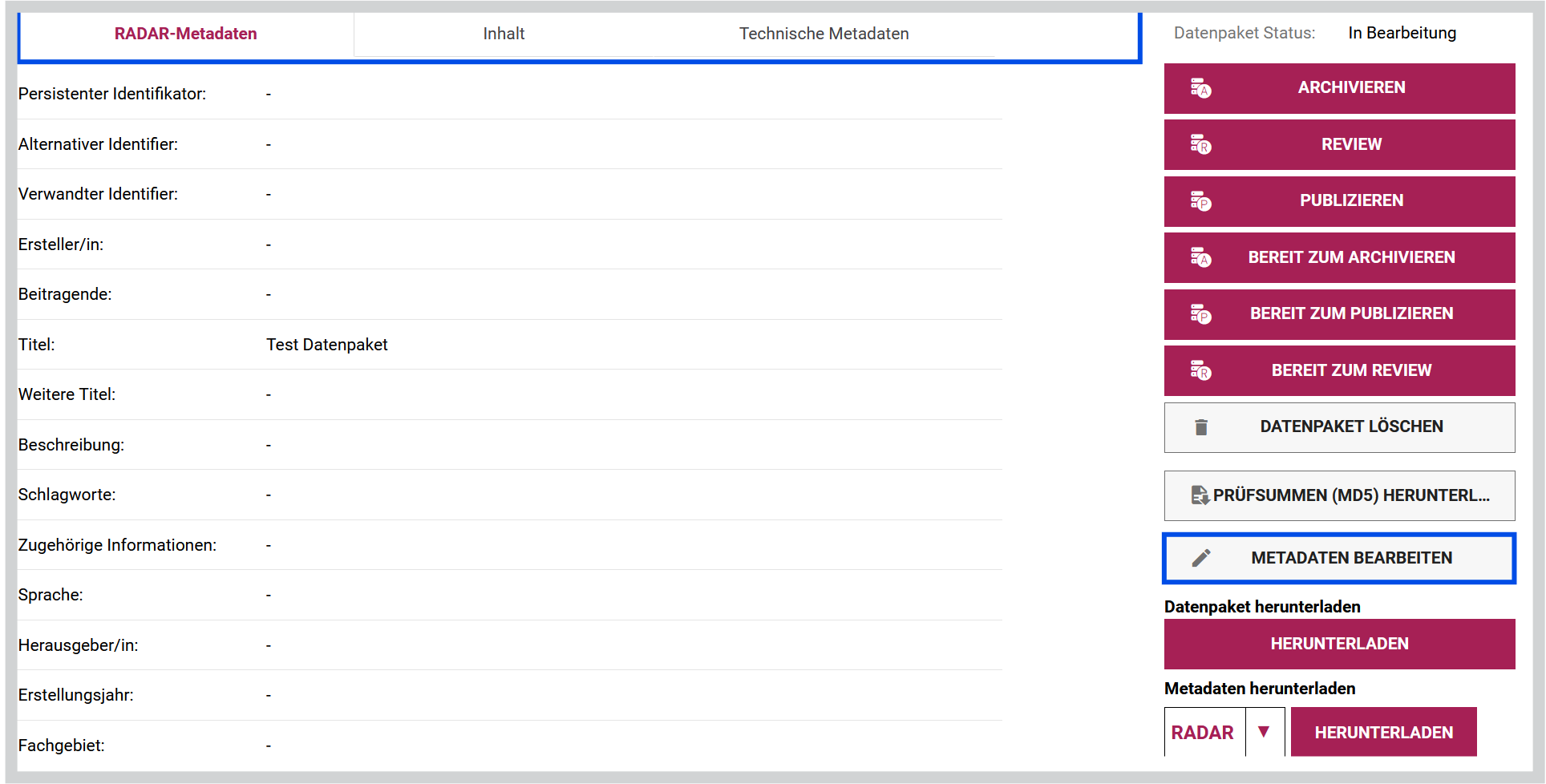Download metadata with the Herunterladen button

[1384, 732]
